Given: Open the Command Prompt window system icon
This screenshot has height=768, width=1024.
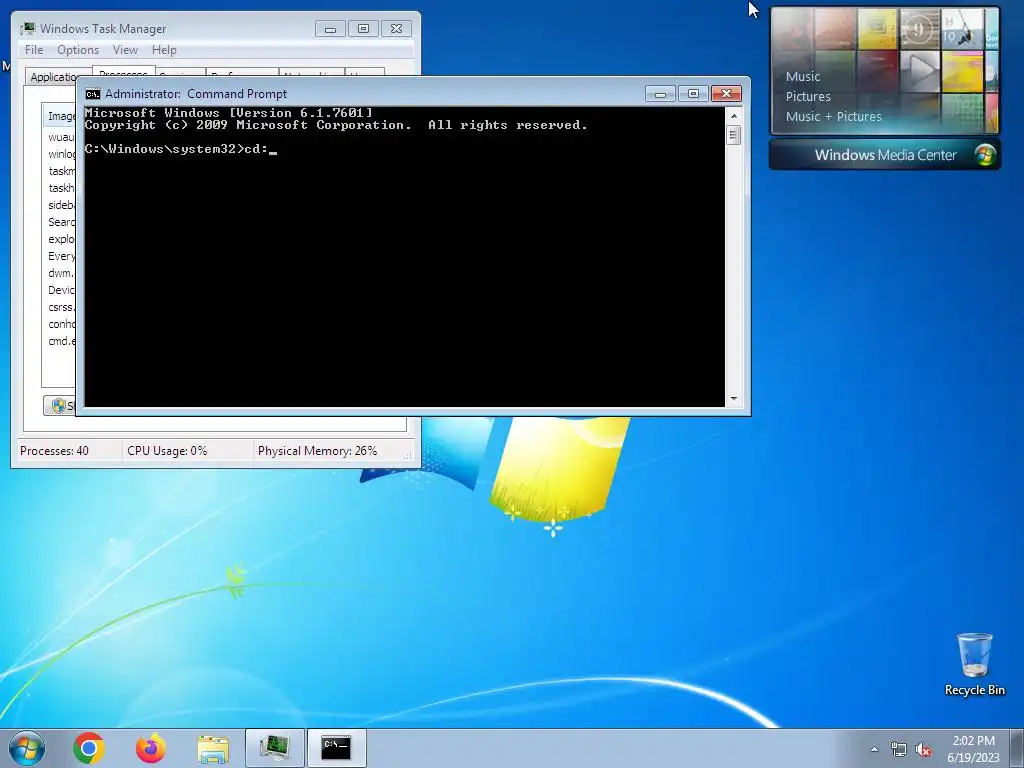Looking at the screenshot, I should (93, 94).
